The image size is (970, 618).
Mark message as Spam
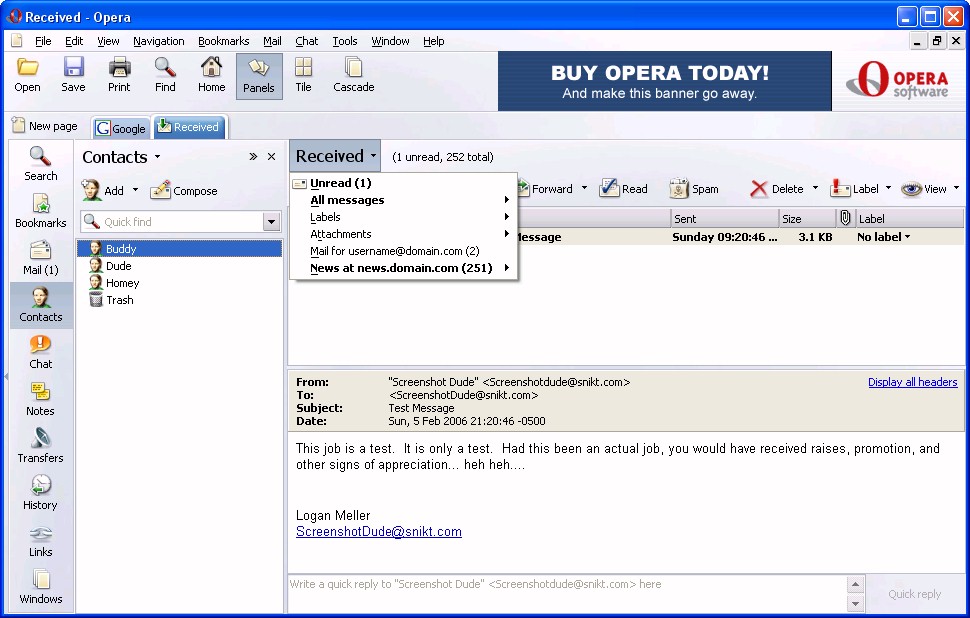tap(694, 189)
